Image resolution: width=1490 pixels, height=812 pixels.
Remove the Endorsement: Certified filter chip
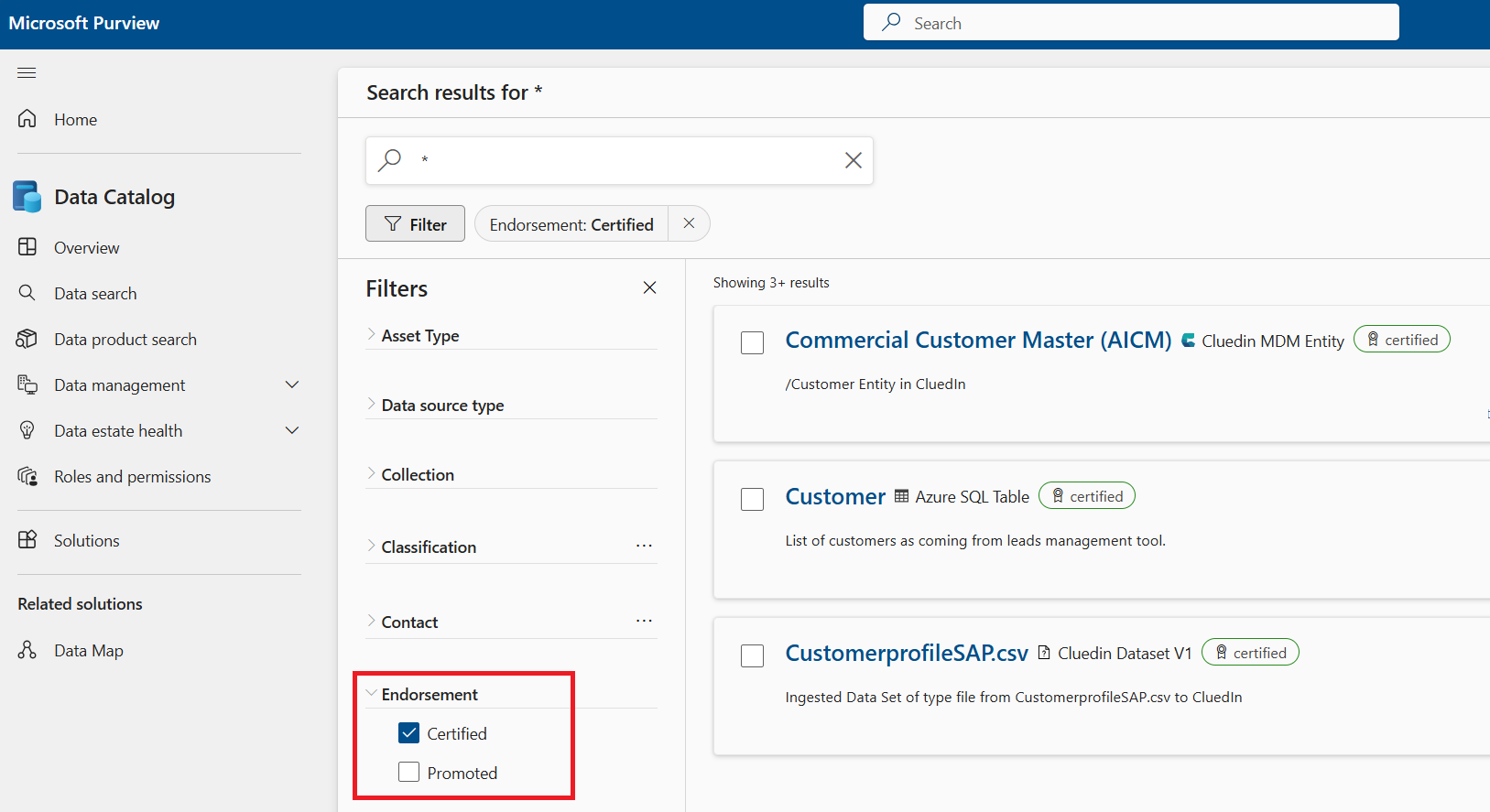pyautogui.click(x=689, y=223)
